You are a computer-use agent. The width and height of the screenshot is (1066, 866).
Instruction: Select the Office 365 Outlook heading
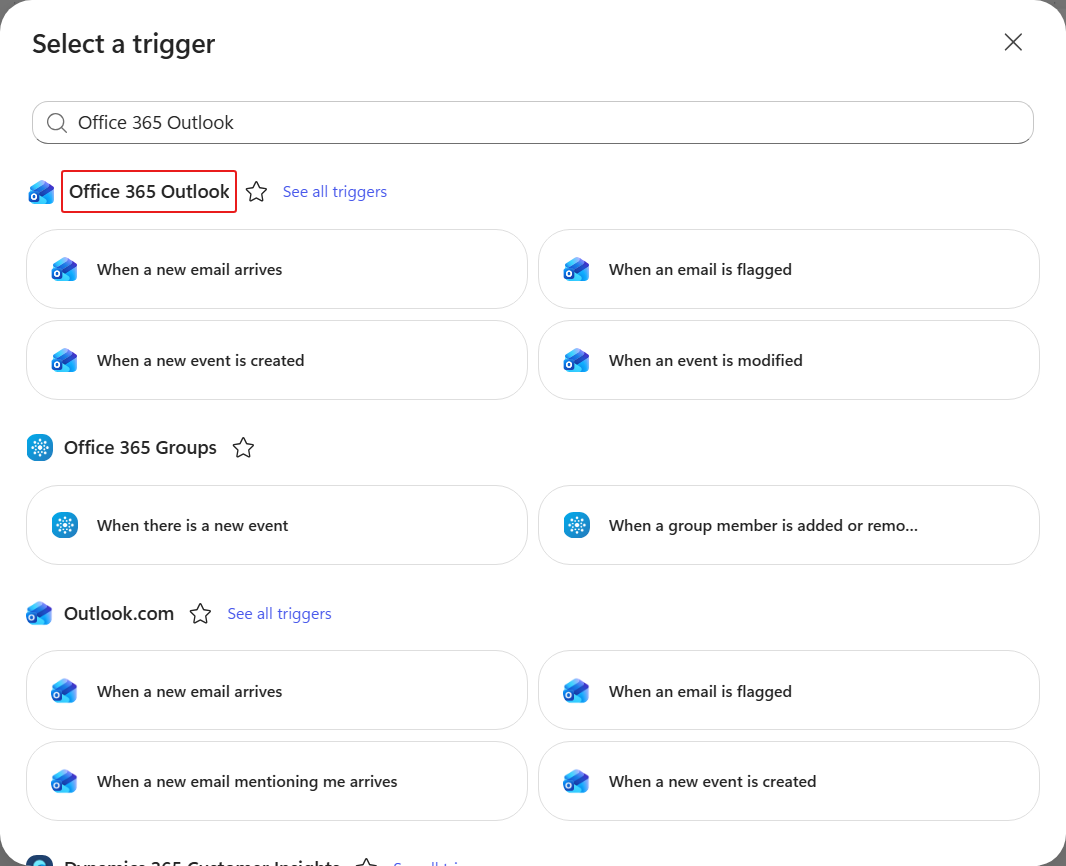(x=149, y=192)
